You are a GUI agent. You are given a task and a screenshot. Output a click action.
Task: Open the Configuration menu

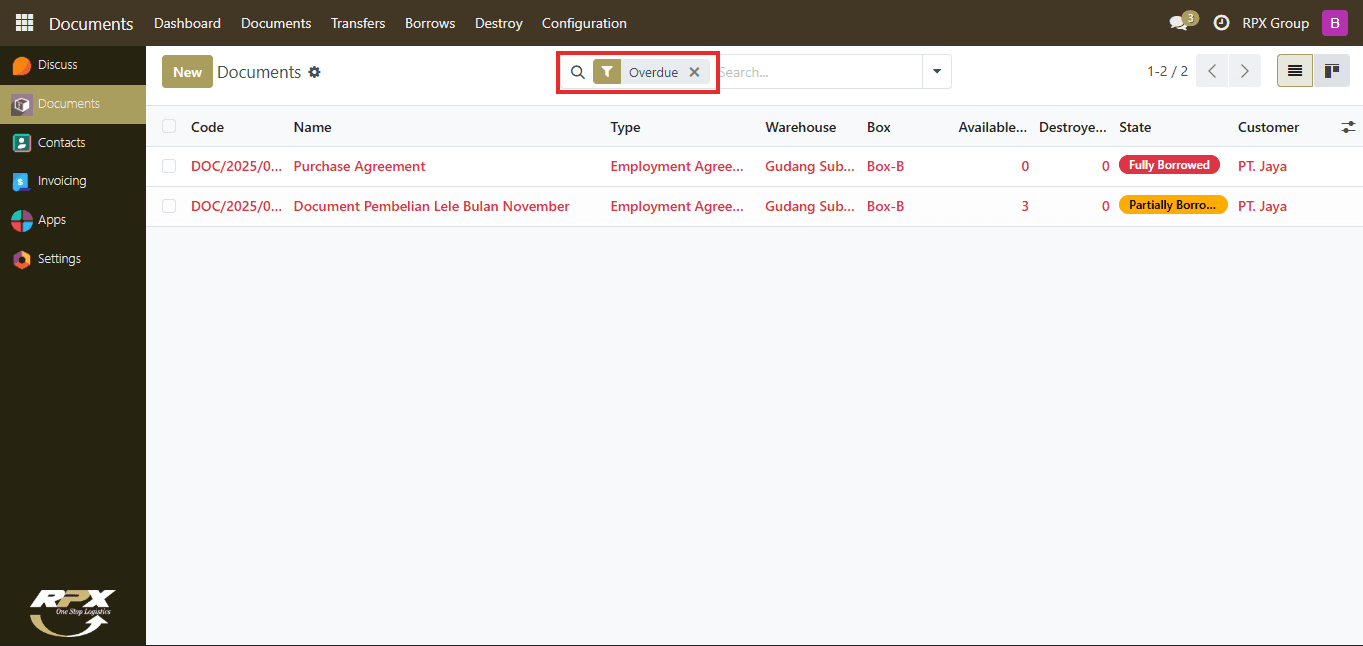click(584, 23)
